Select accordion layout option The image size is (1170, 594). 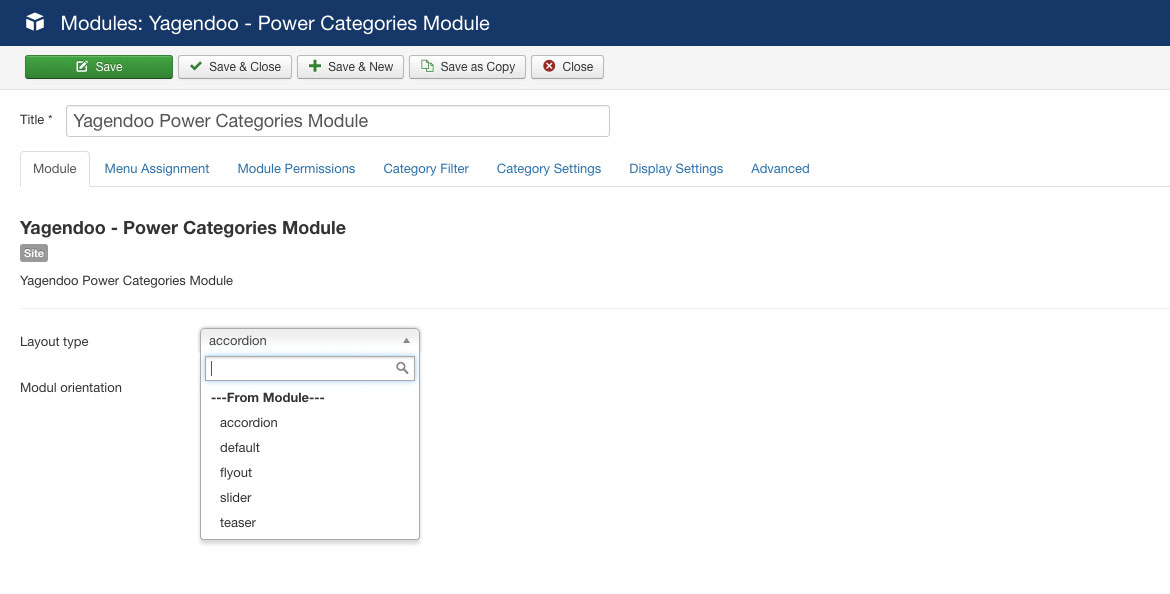(310, 422)
